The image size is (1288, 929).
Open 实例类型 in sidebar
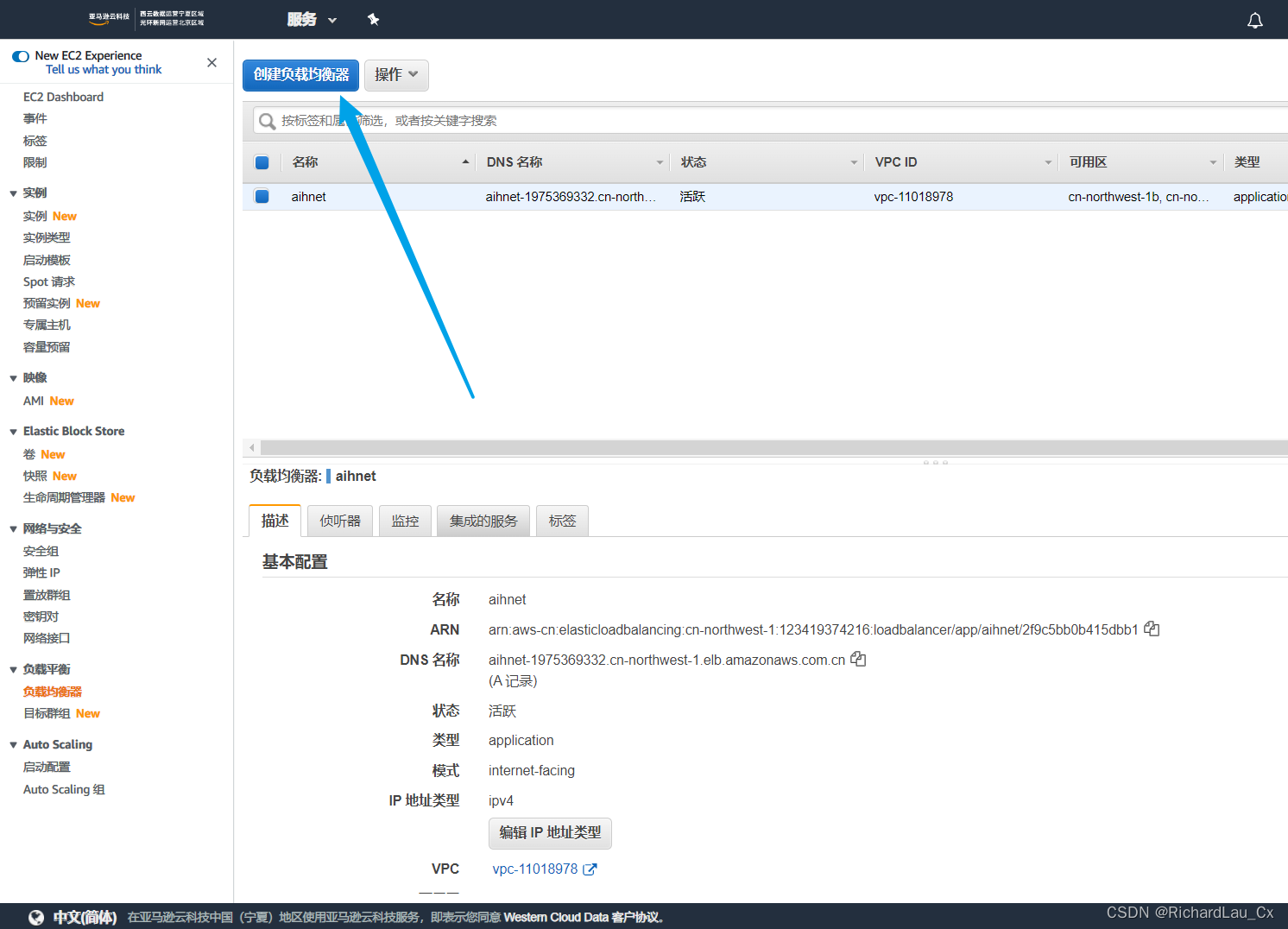coord(47,237)
